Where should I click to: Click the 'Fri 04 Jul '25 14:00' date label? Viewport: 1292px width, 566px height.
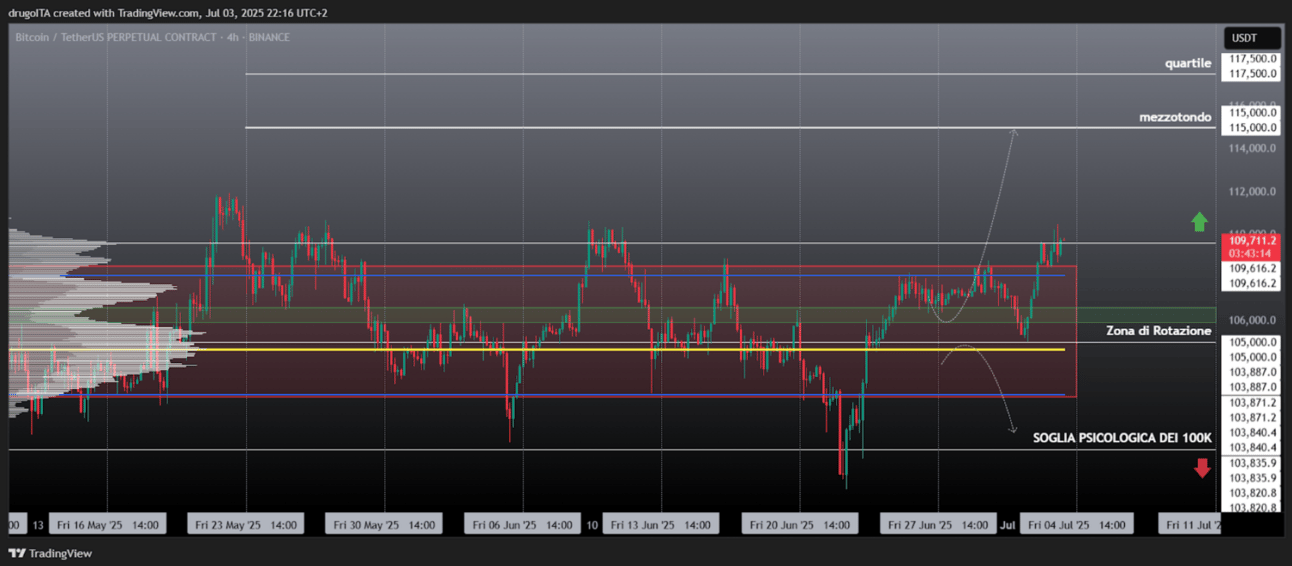tap(1075, 524)
